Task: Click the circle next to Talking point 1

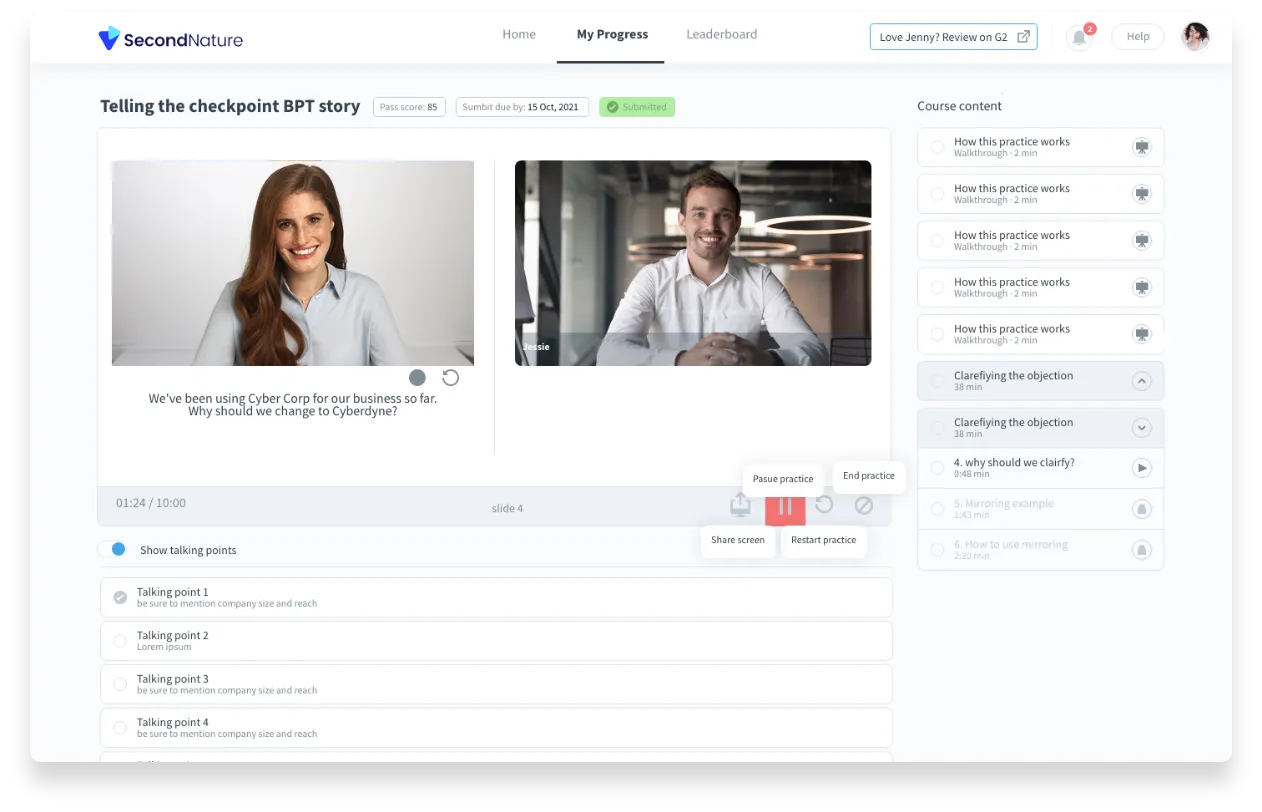Action: coord(120,597)
